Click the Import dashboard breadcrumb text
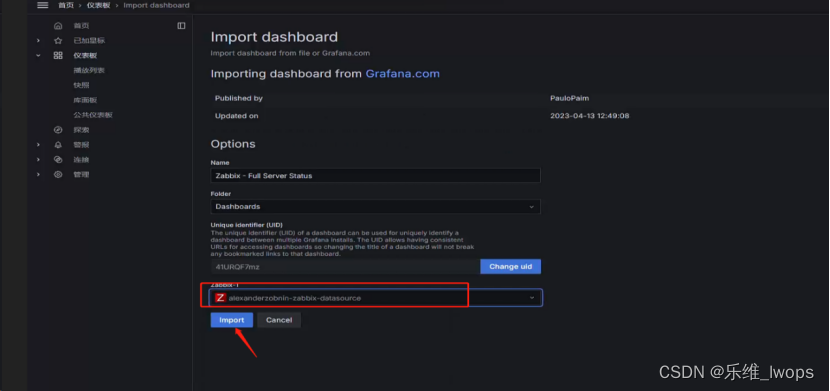The width and height of the screenshot is (830, 391). [x=156, y=5]
